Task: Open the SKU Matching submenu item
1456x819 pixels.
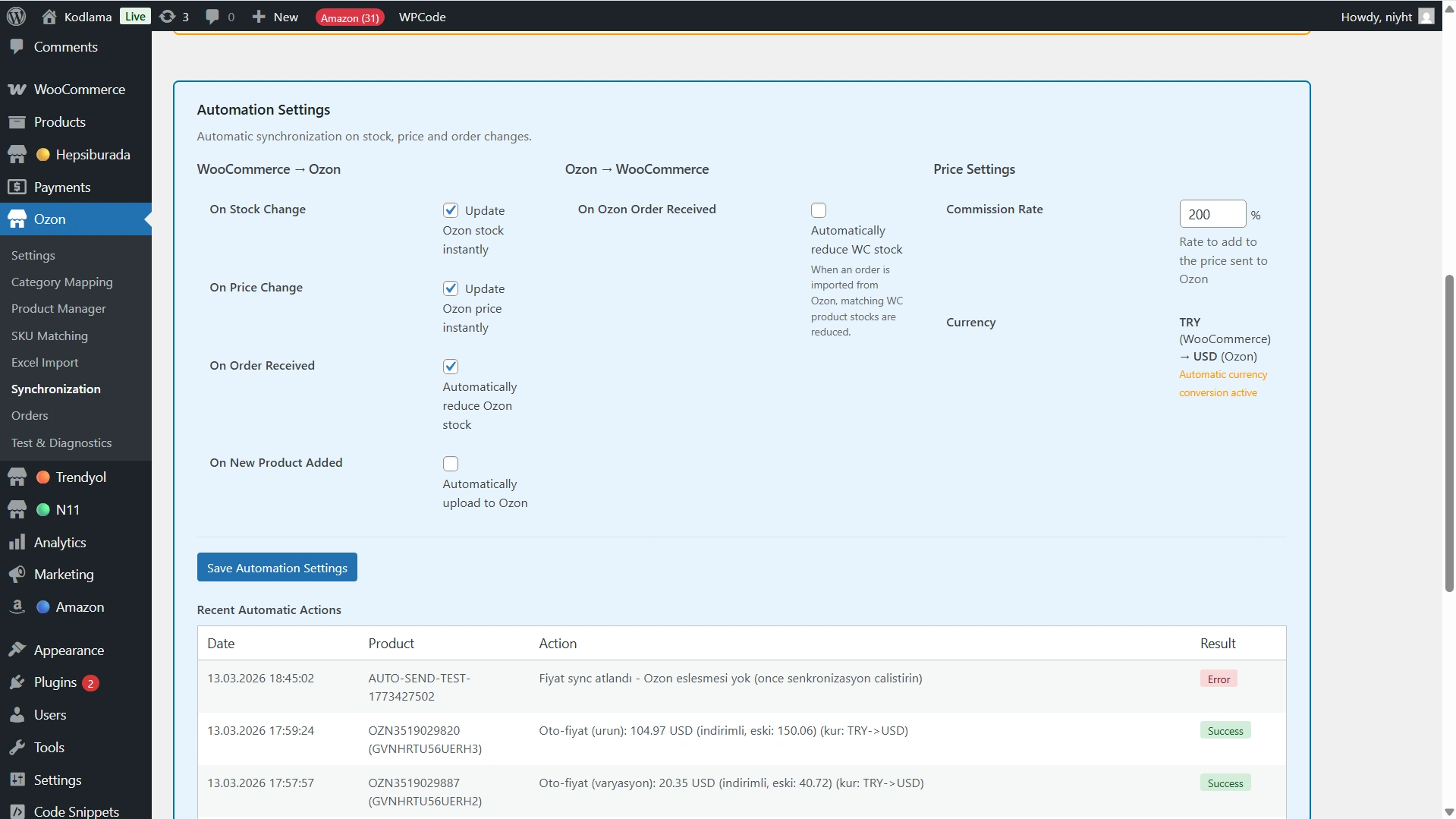Action: click(x=49, y=335)
